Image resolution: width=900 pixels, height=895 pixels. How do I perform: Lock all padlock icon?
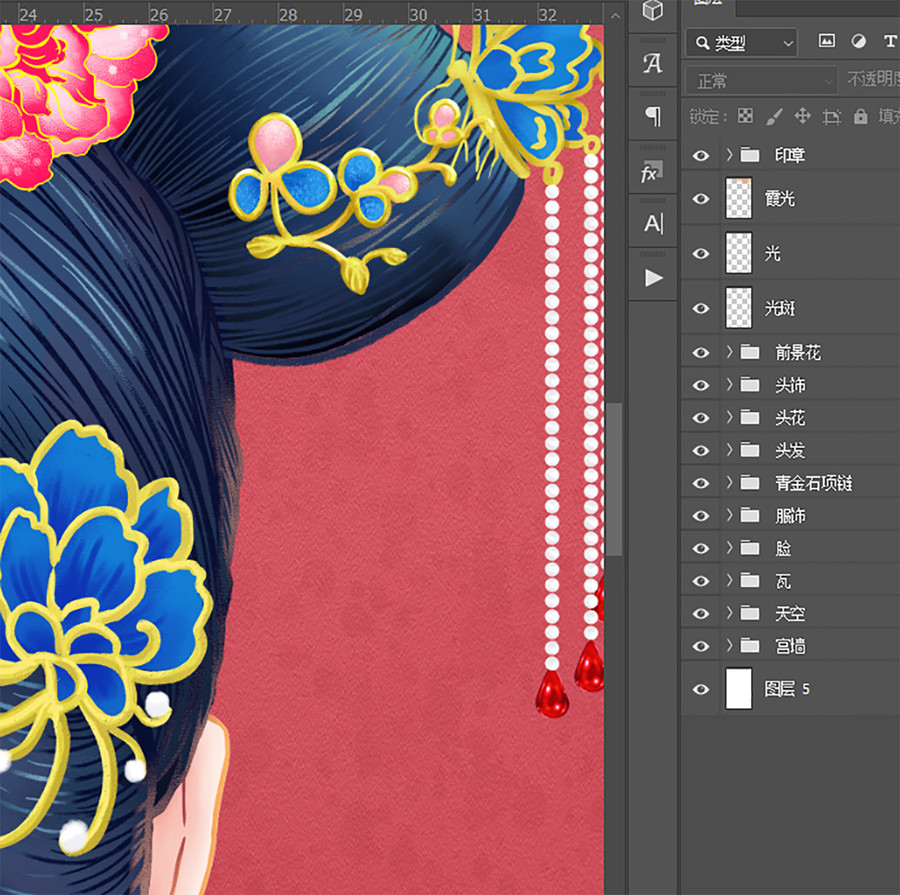(x=860, y=117)
